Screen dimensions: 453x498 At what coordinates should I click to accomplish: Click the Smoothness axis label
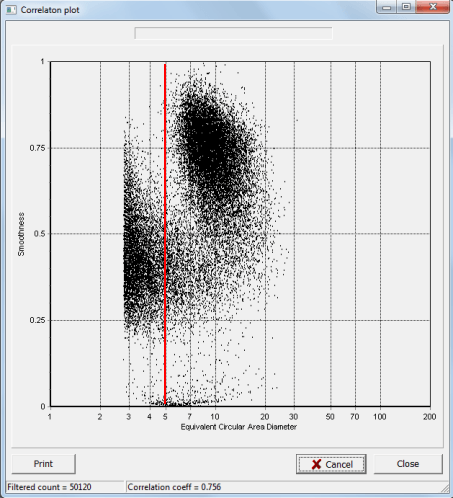[21, 234]
